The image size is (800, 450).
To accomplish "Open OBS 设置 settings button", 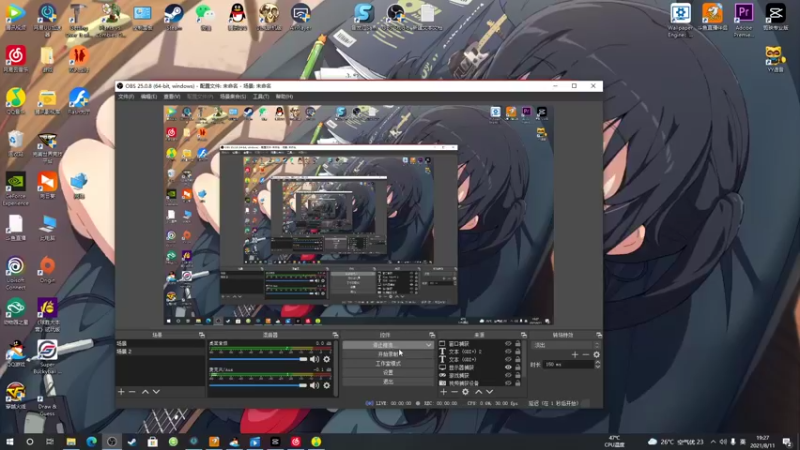I will [388, 372].
